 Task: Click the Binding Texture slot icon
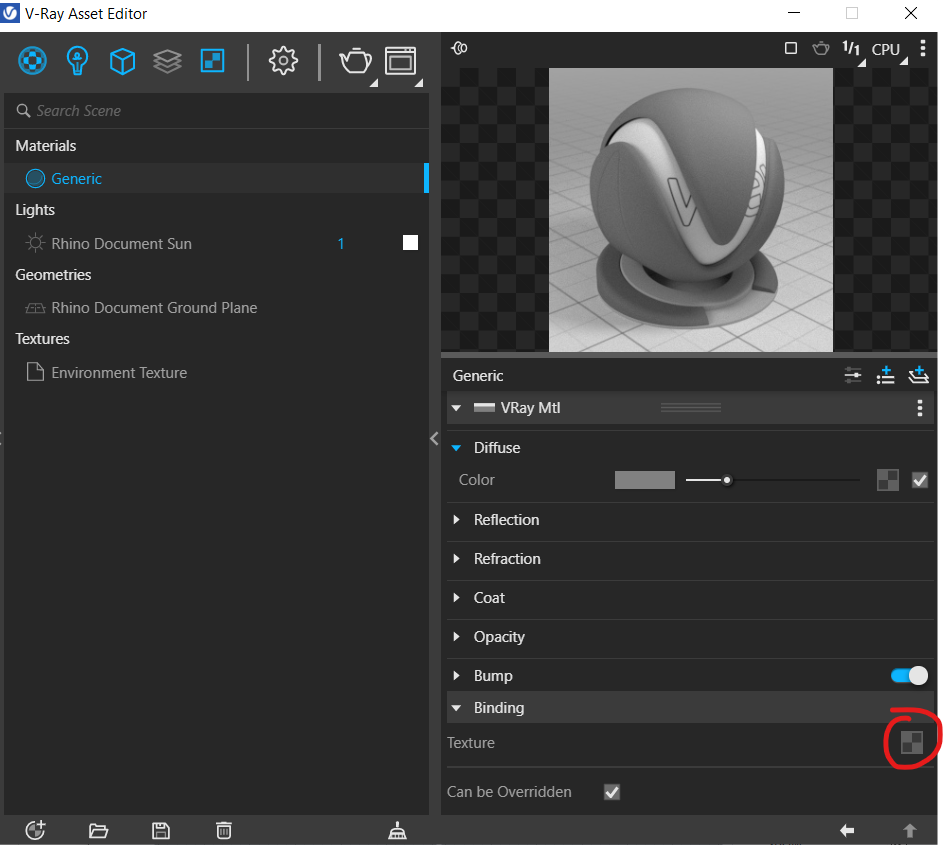[912, 742]
